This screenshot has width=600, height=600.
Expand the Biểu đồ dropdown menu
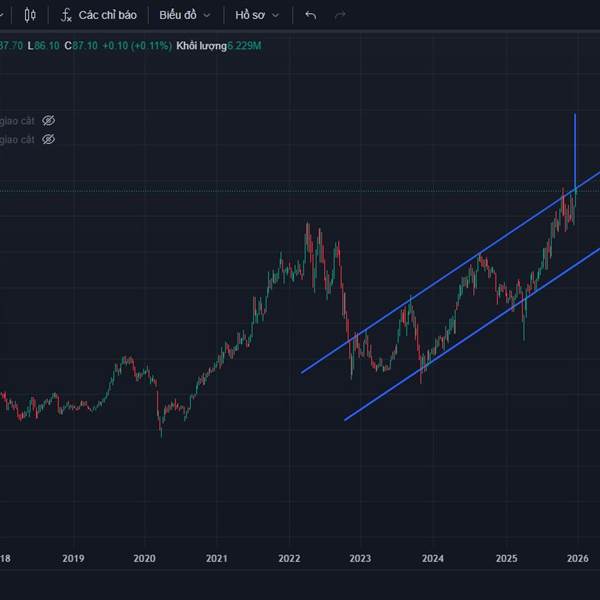[x=185, y=15]
